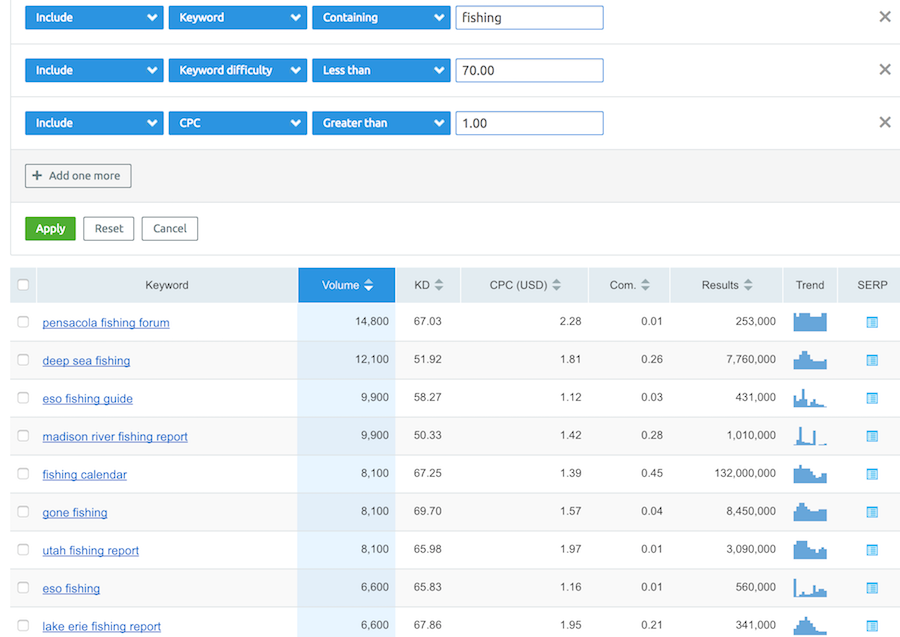Remove the Keyword difficulty filter row
Viewport: 900px width, 637px height.
click(885, 69)
